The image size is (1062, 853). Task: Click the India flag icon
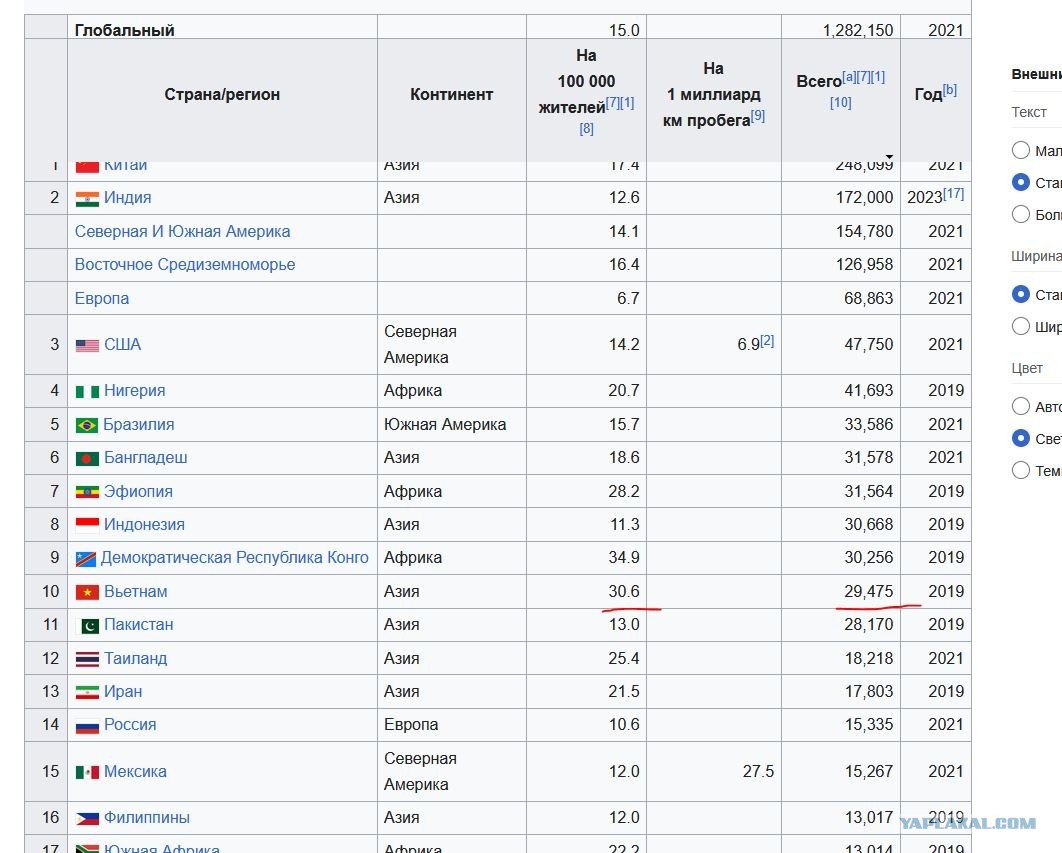pyautogui.click(x=87, y=199)
